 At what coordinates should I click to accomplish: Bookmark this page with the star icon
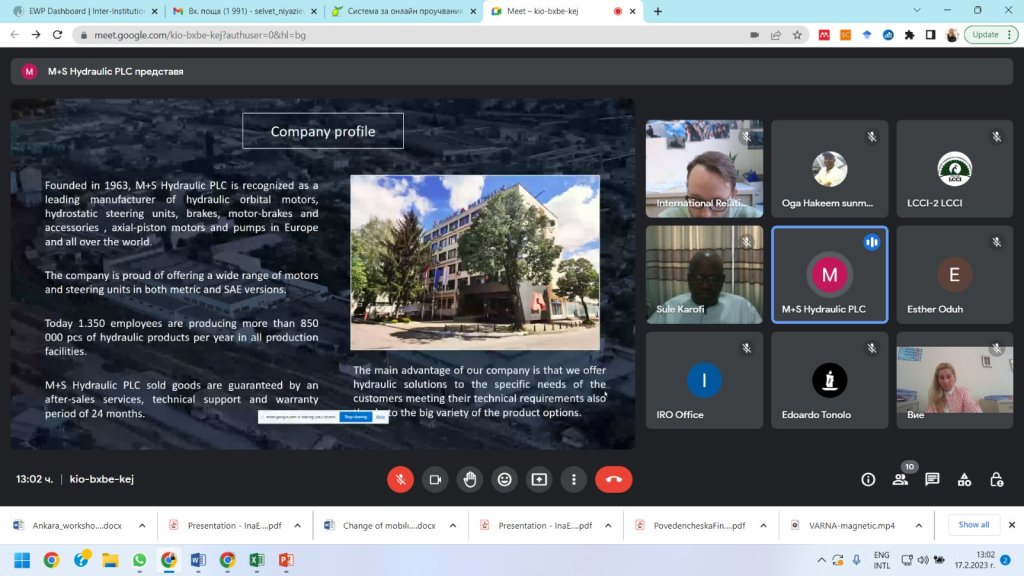(x=797, y=35)
